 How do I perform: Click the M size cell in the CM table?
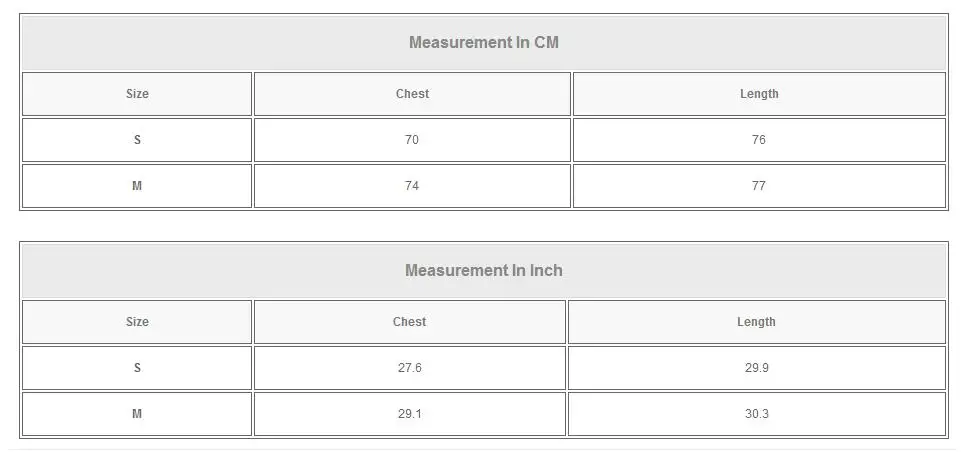(137, 186)
